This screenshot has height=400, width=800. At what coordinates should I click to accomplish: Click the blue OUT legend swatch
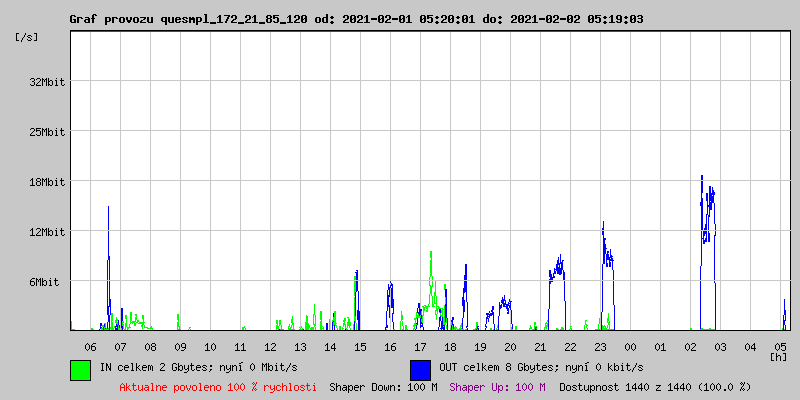pos(420,369)
